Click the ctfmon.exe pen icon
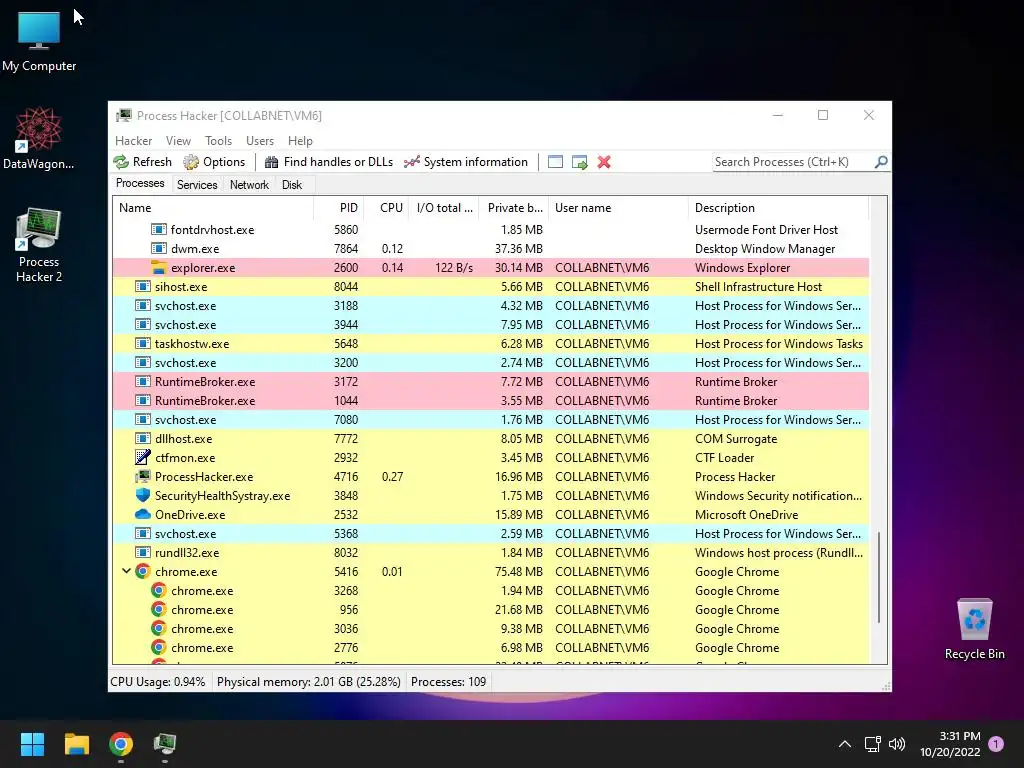Image resolution: width=1024 pixels, height=768 pixels. click(x=142, y=457)
